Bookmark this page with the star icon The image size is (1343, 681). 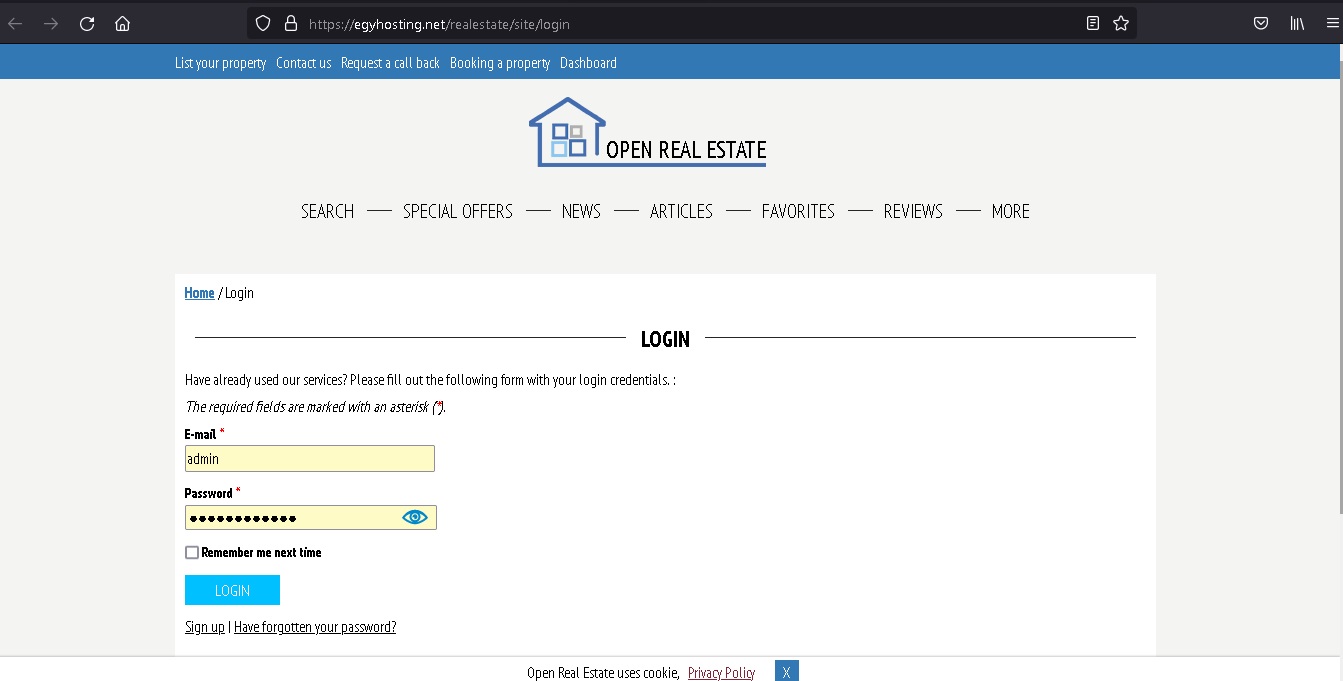point(1121,23)
